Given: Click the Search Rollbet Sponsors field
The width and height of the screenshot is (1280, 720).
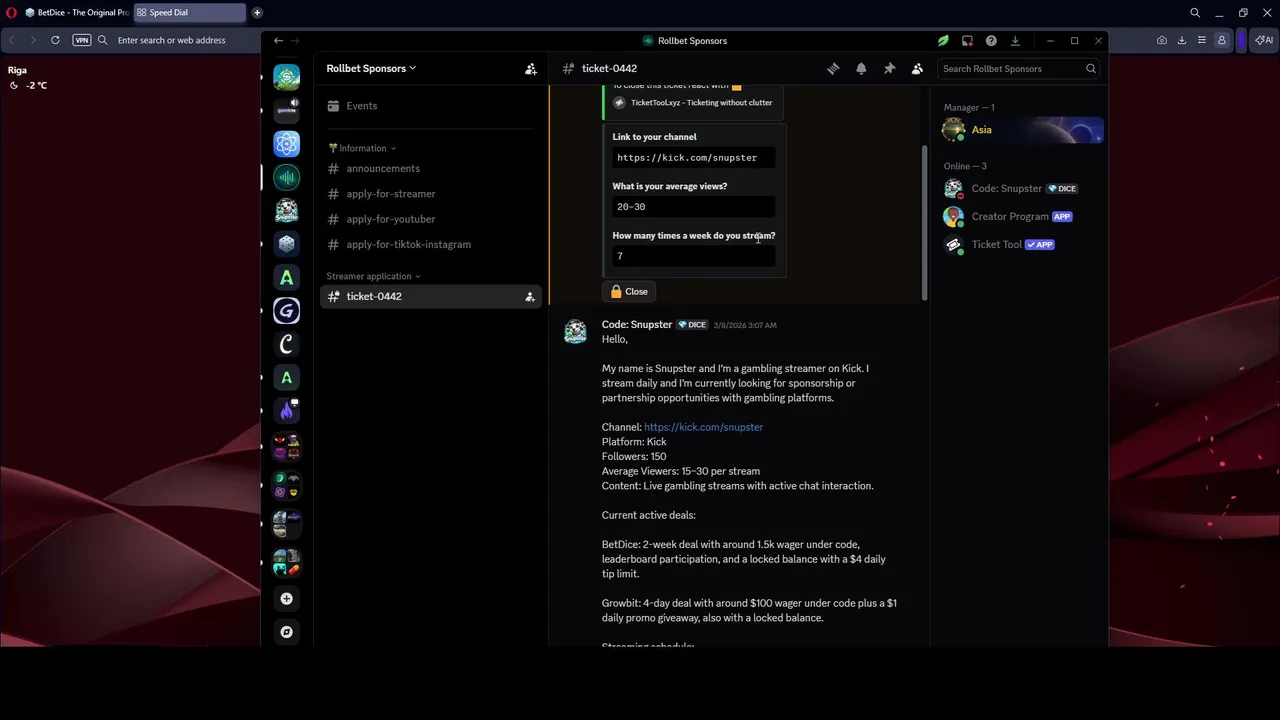Looking at the screenshot, I should (1017, 69).
